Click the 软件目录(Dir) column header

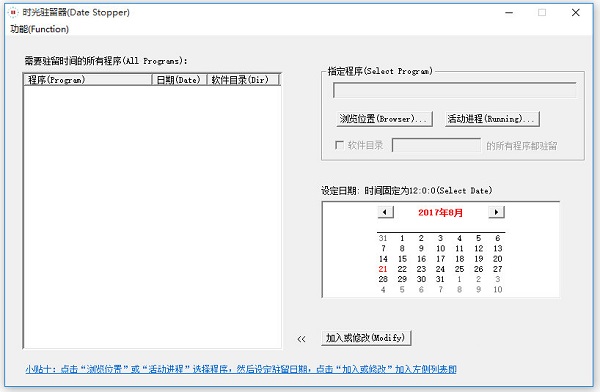click(243, 80)
